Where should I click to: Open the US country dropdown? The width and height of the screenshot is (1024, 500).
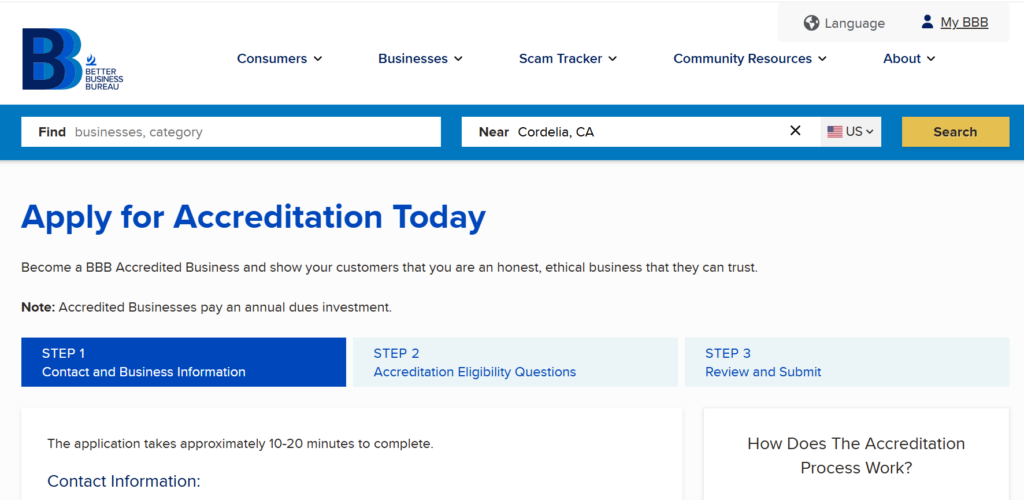click(x=850, y=132)
